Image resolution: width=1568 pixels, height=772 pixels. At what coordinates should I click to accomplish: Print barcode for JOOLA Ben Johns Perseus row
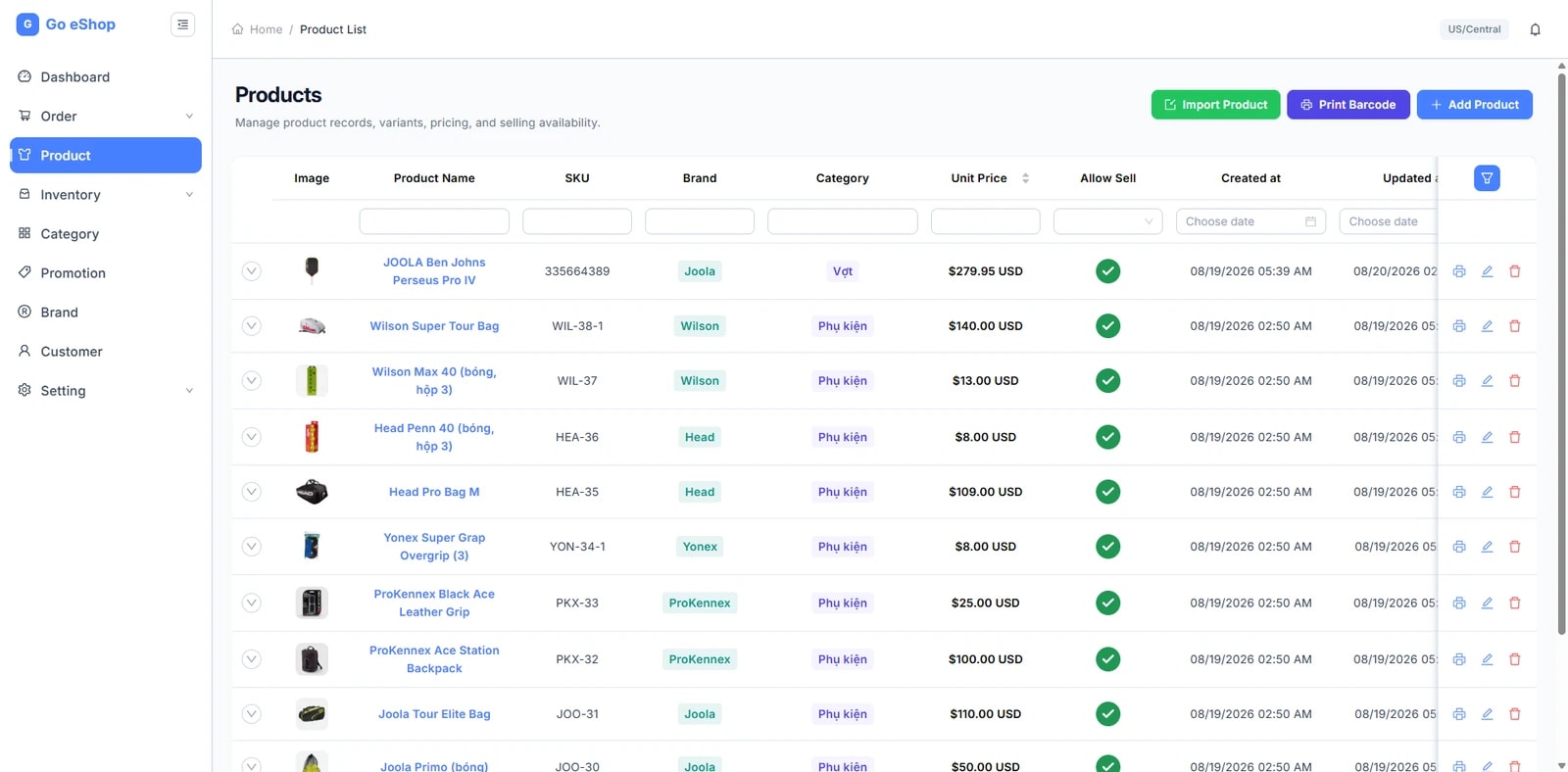(x=1459, y=271)
